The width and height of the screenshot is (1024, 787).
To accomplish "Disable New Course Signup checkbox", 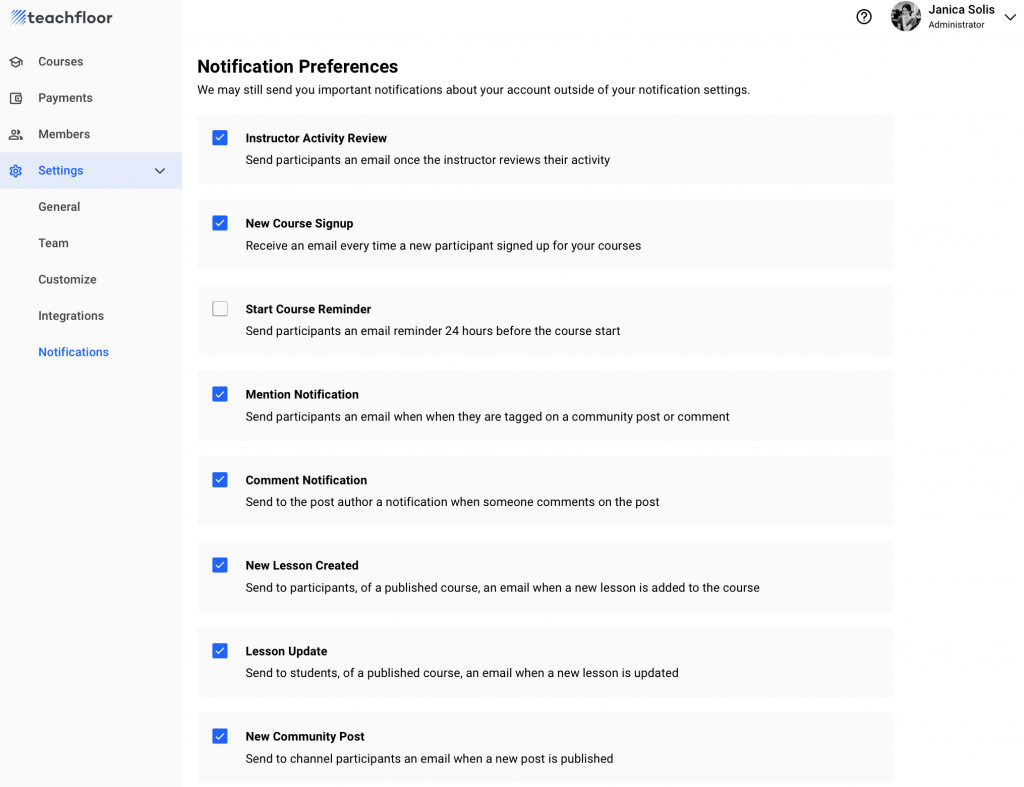I will (220, 223).
